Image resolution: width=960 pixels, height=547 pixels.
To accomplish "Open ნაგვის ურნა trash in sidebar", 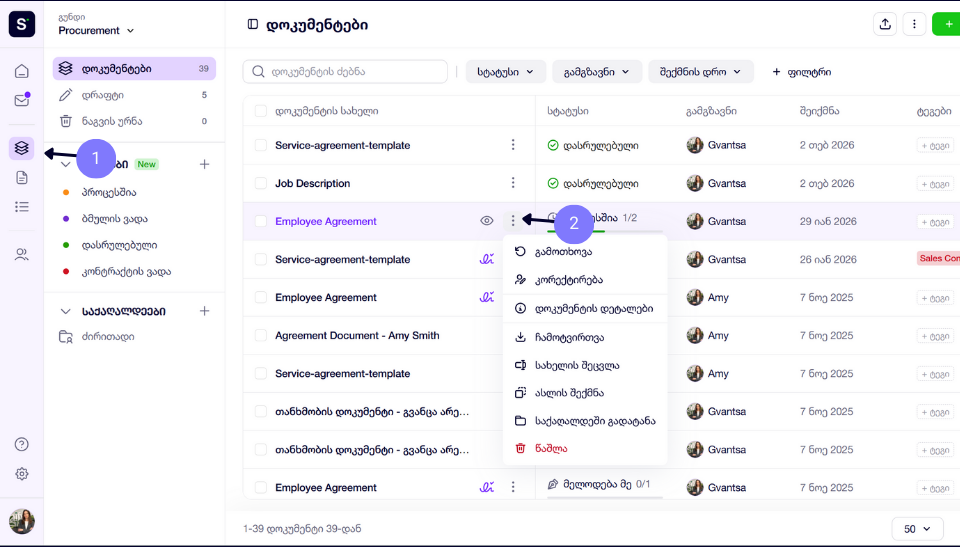I will point(134,121).
